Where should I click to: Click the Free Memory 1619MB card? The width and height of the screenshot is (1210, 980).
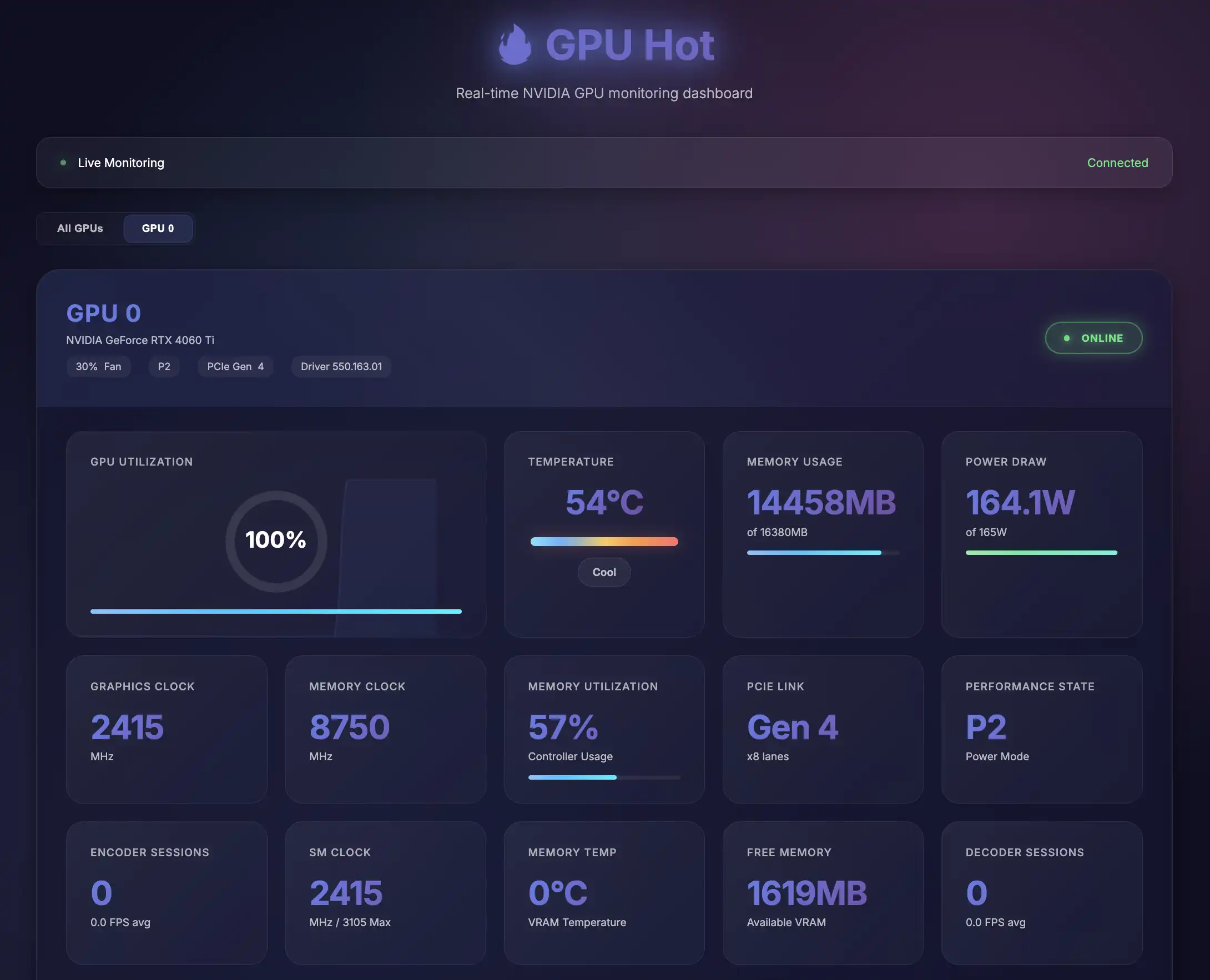(x=822, y=892)
